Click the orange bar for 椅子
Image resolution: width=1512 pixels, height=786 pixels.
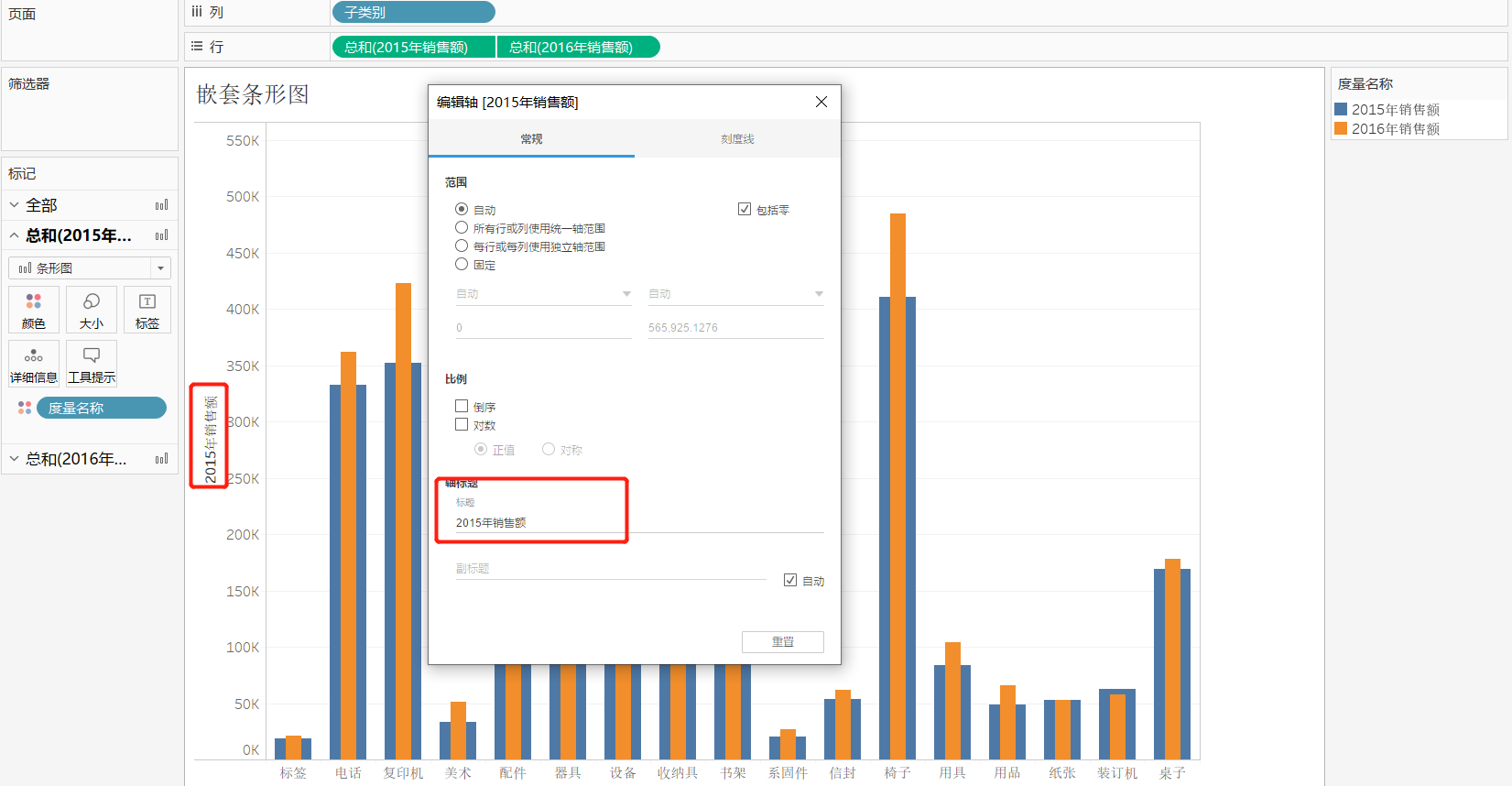click(897, 486)
